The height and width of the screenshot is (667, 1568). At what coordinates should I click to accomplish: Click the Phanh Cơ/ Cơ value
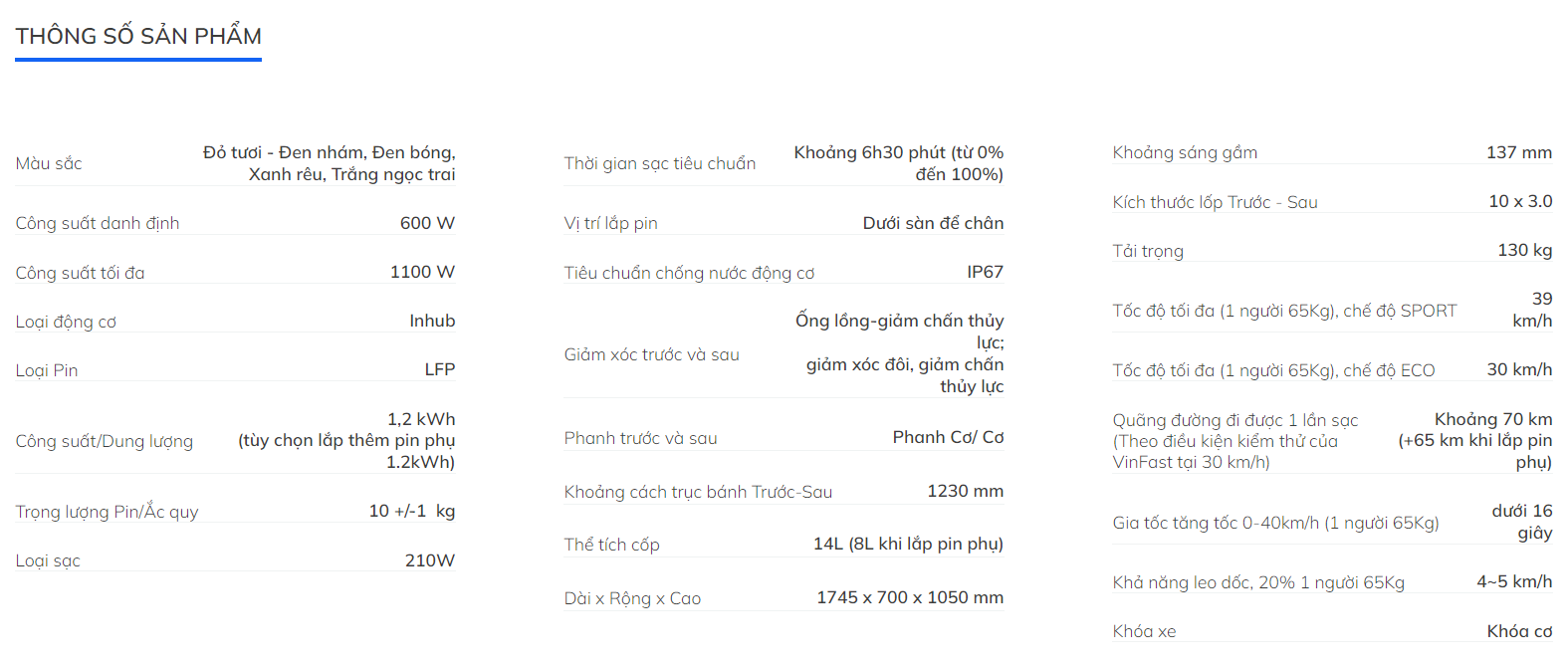click(948, 437)
